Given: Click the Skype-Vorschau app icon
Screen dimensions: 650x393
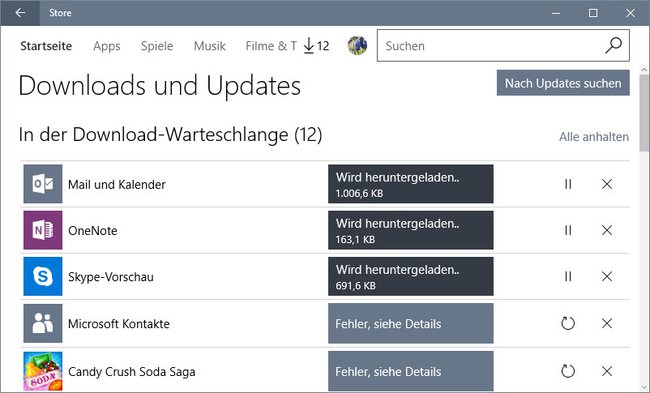Looking at the screenshot, I should click(43, 276).
